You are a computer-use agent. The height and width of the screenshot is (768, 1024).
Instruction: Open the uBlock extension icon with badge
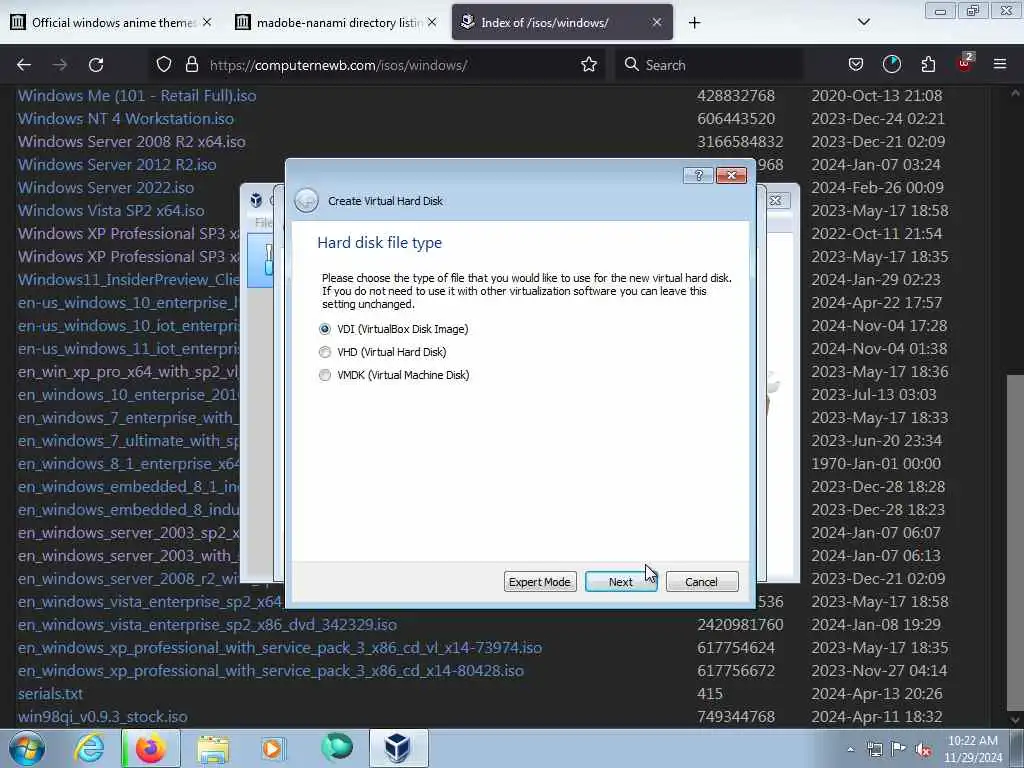965,63
